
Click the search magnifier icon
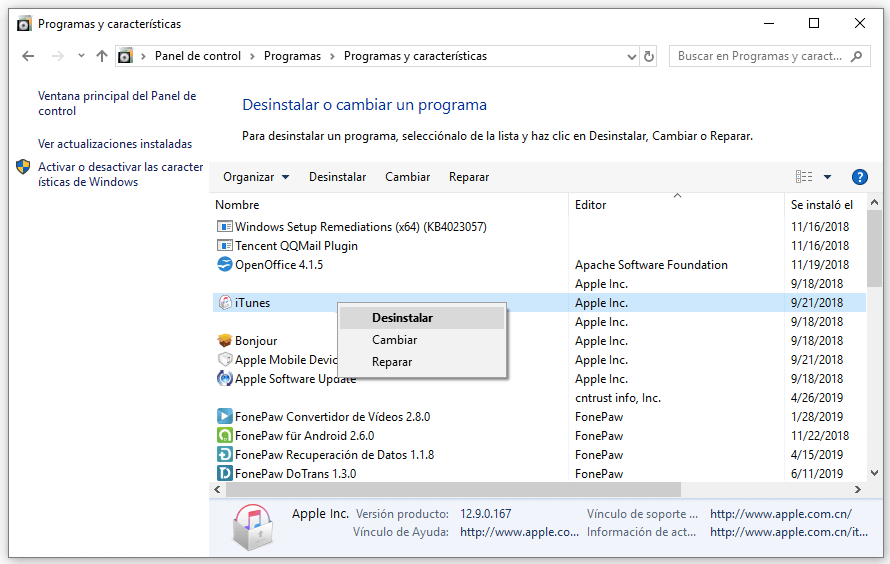(857, 56)
